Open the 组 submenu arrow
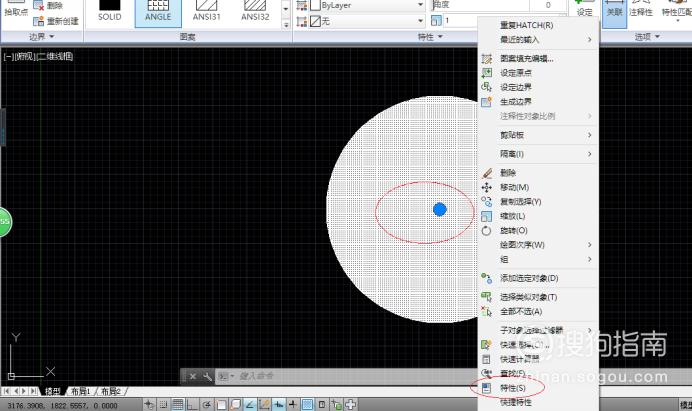This screenshot has height=411, width=692. click(x=590, y=259)
